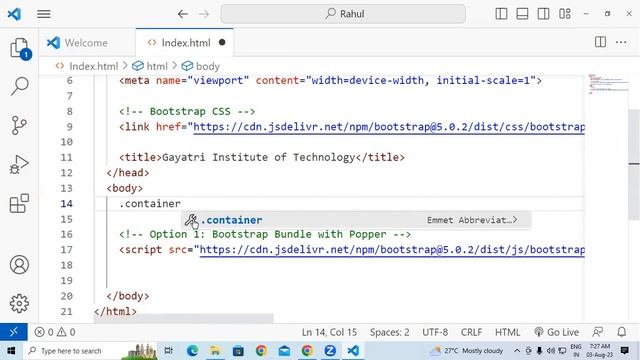This screenshot has width=640, height=360.
Task: Open the notifications bell
Action: pos(622,332)
